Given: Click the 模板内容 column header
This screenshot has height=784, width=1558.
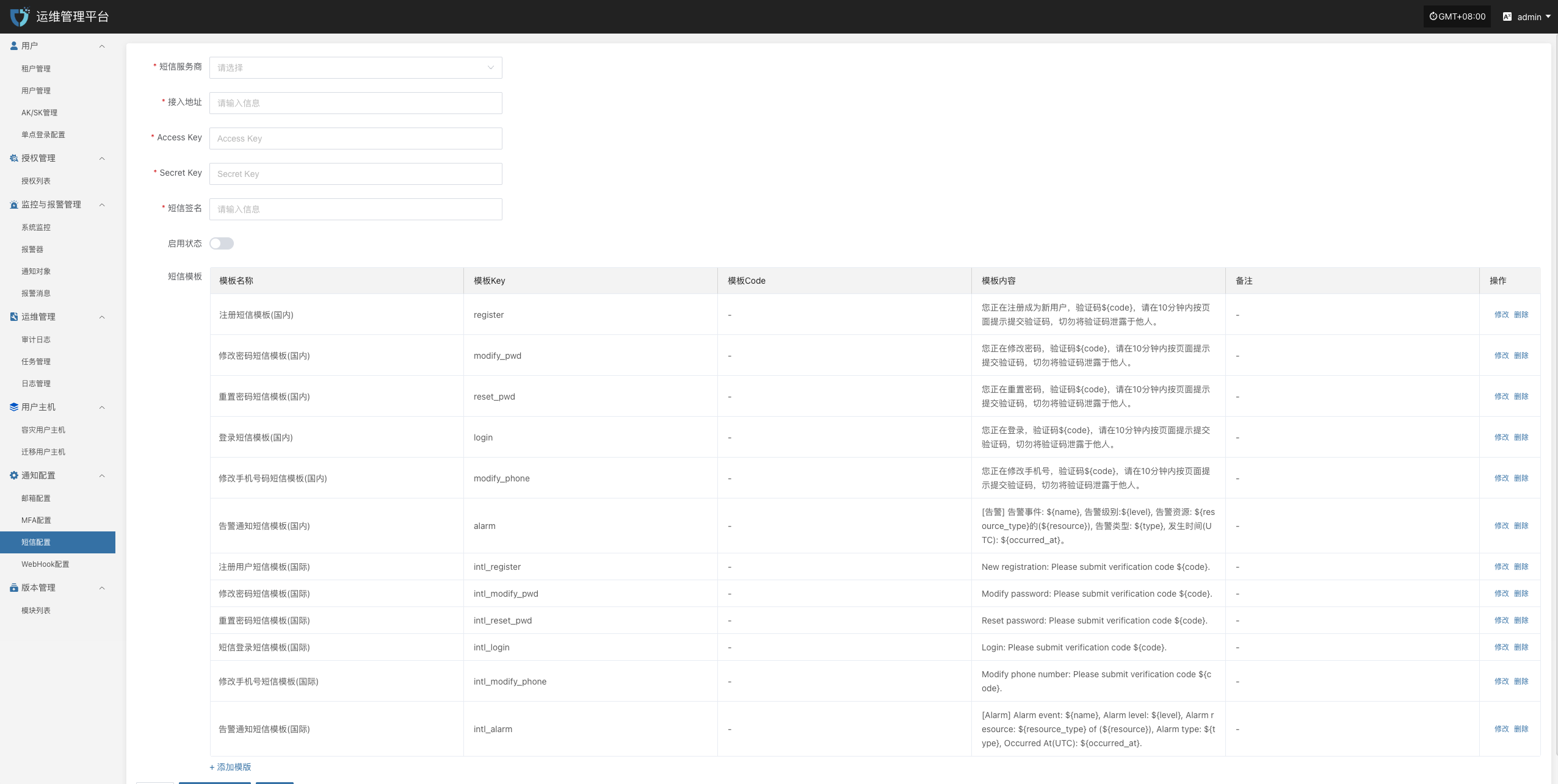Looking at the screenshot, I should point(1098,281).
